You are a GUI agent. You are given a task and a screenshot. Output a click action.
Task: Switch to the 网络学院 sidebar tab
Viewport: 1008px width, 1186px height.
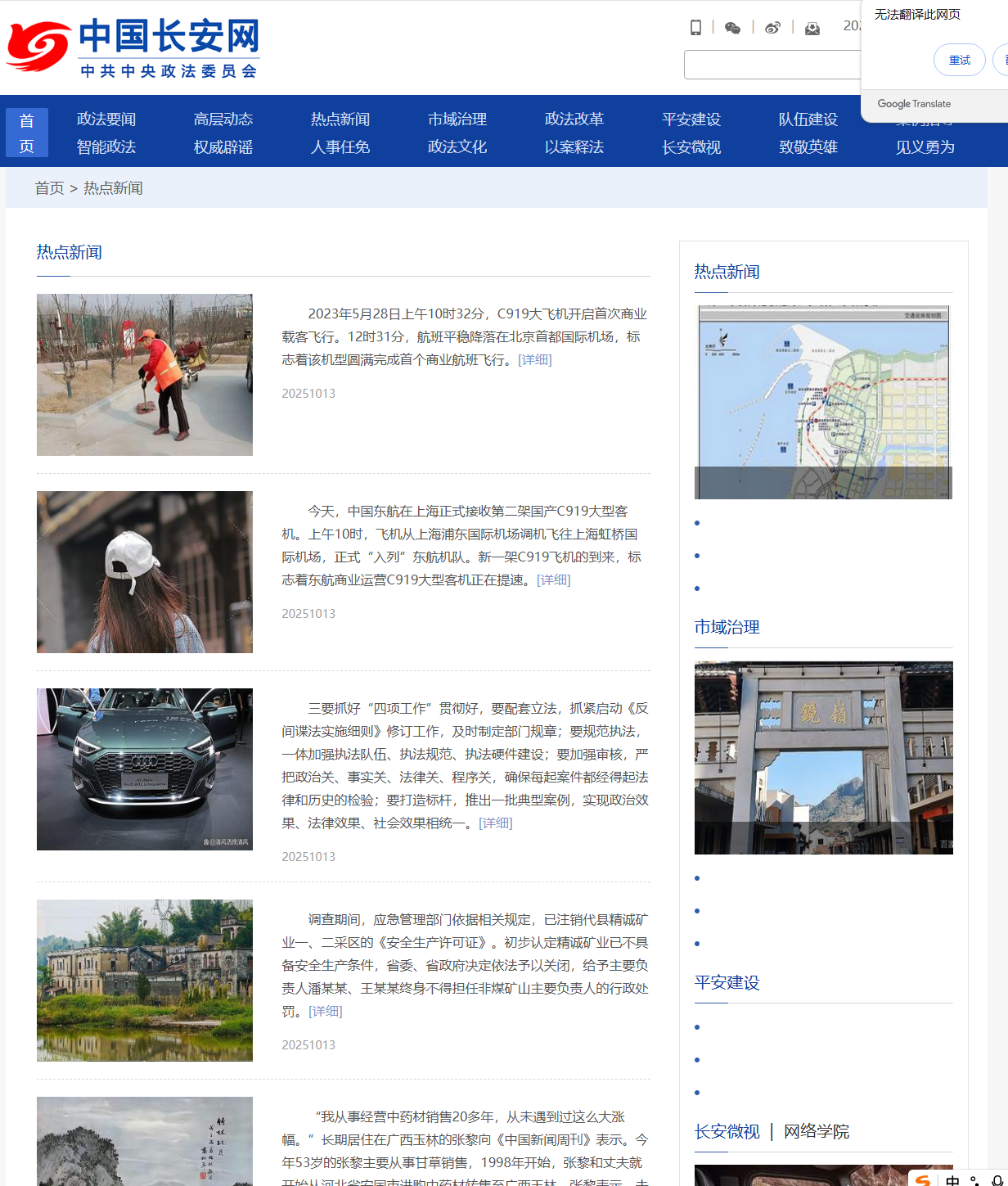[x=817, y=1132]
